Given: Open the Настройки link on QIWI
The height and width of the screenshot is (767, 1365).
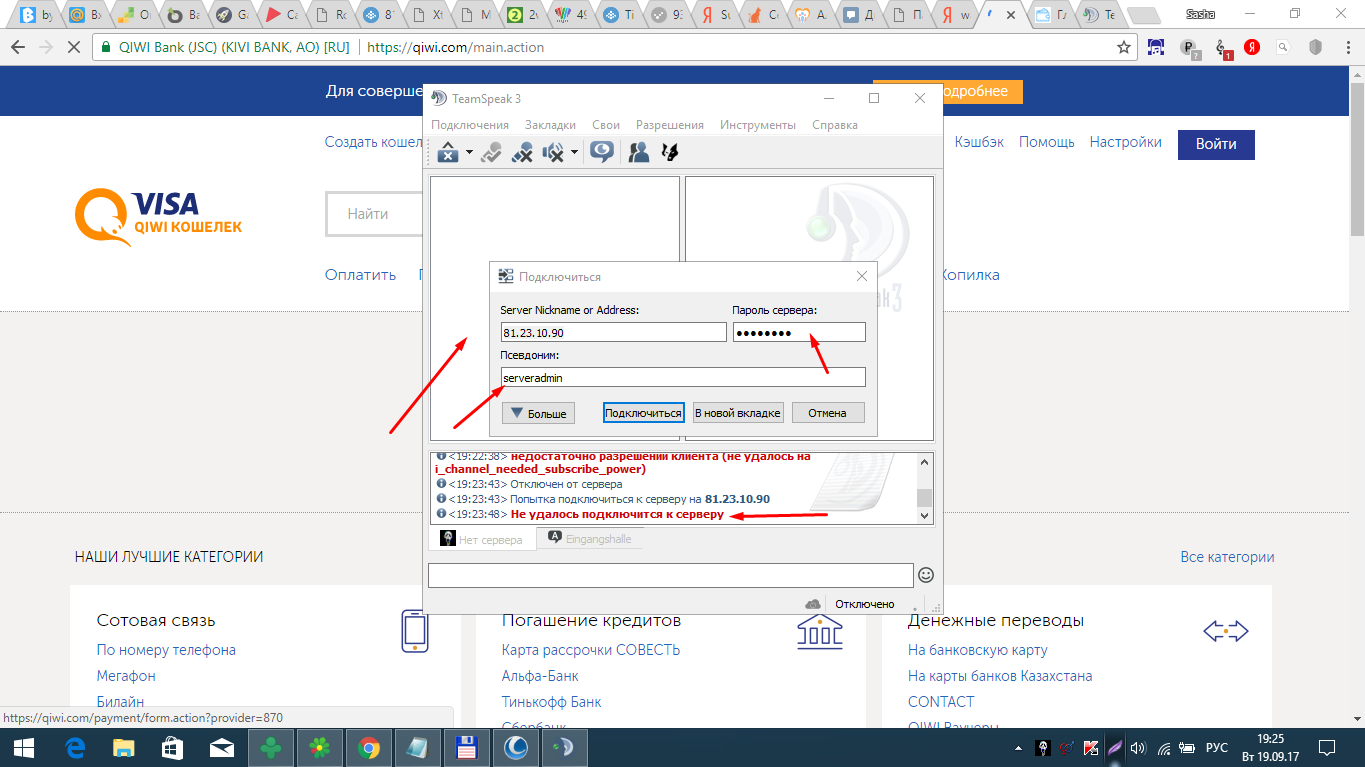Looking at the screenshot, I should point(1126,142).
